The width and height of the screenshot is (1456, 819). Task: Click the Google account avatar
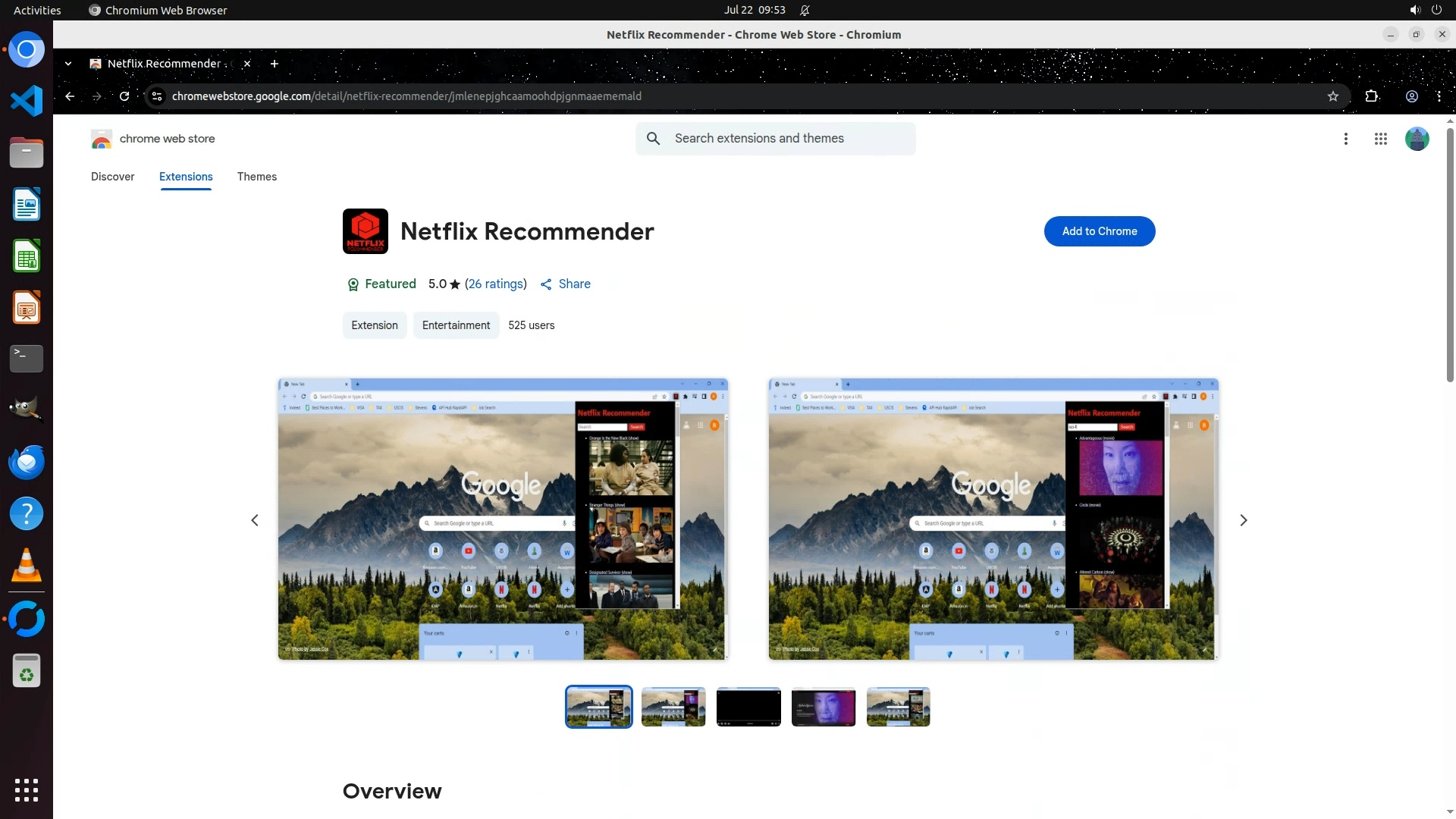click(1416, 139)
